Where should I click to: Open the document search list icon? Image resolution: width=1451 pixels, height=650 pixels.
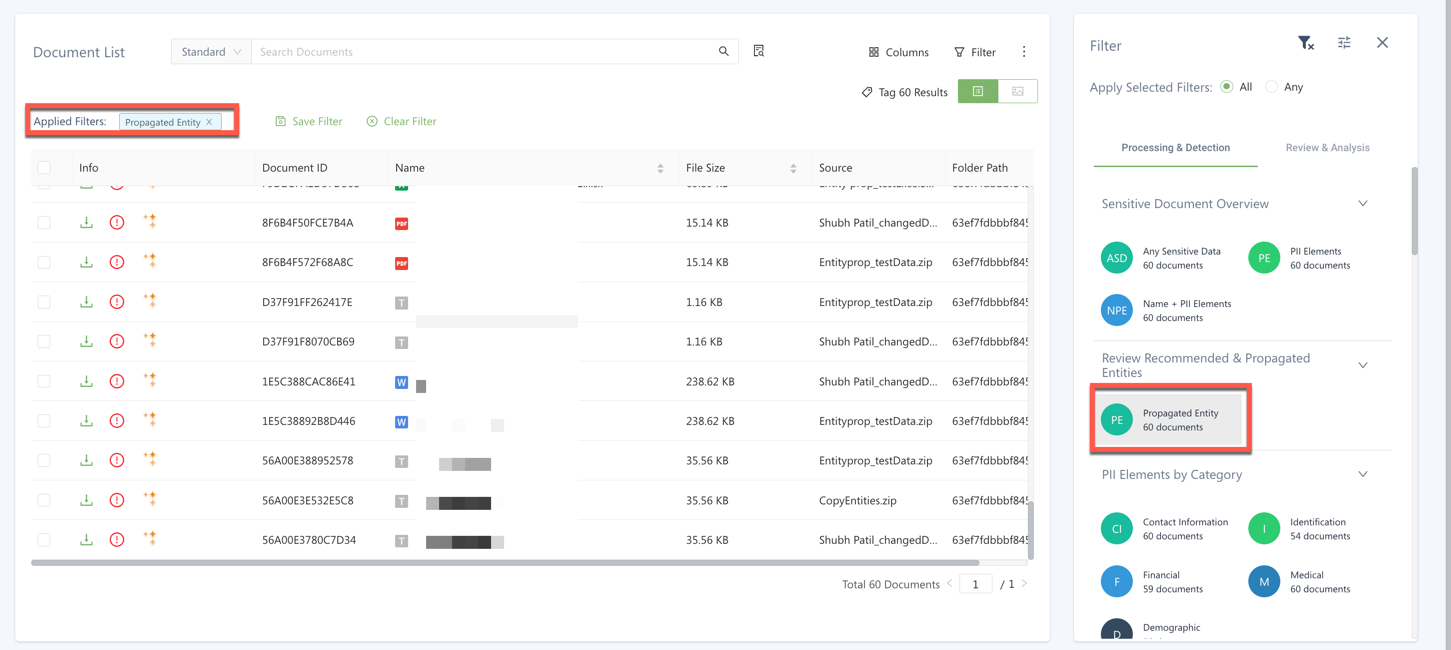759,51
